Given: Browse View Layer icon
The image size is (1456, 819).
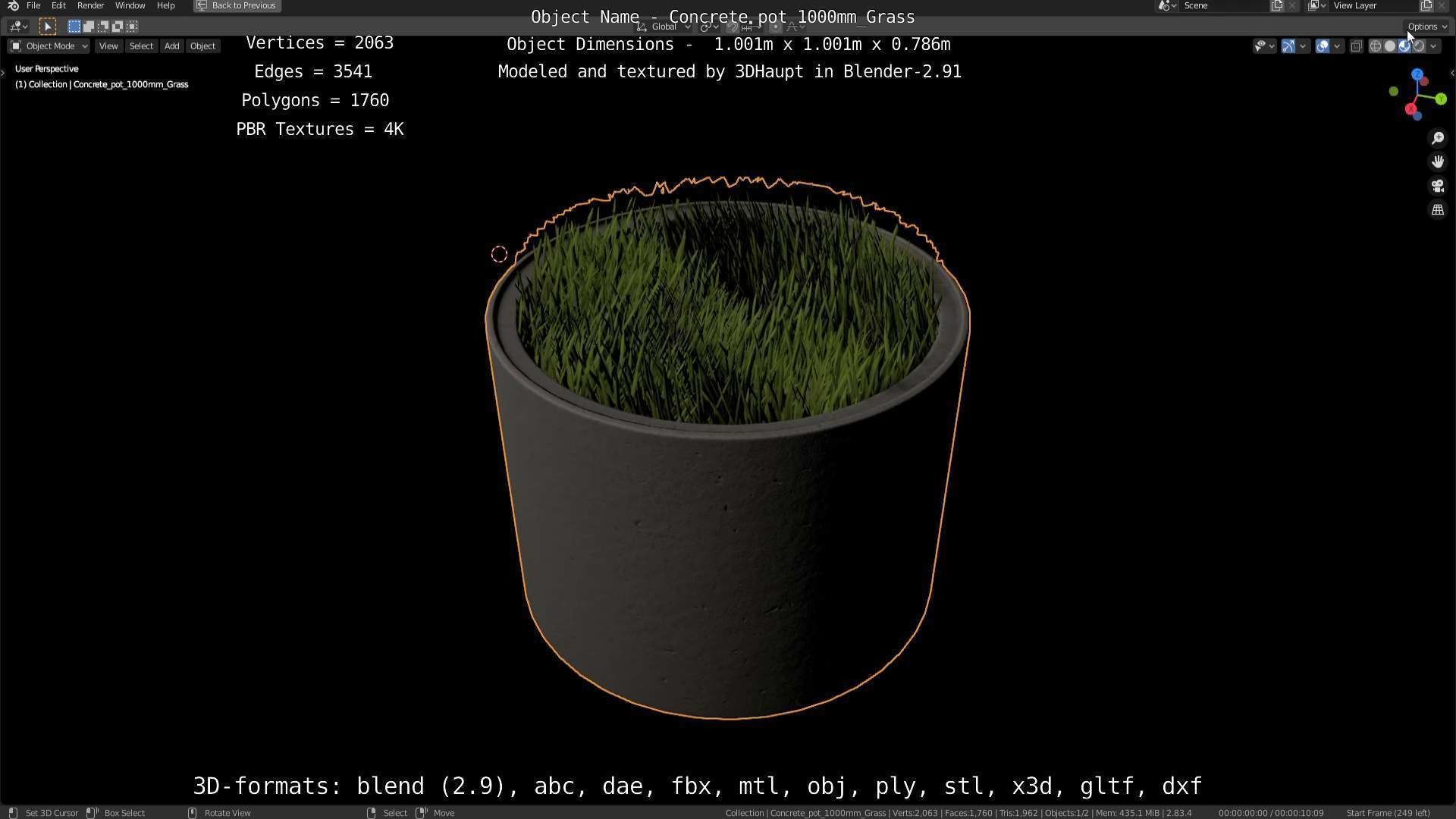Looking at the screenshot, I should (1316, 5).
